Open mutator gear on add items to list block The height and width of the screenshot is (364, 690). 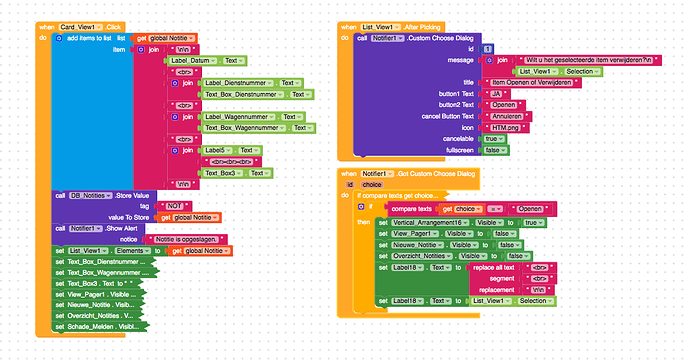pos(59,38)
